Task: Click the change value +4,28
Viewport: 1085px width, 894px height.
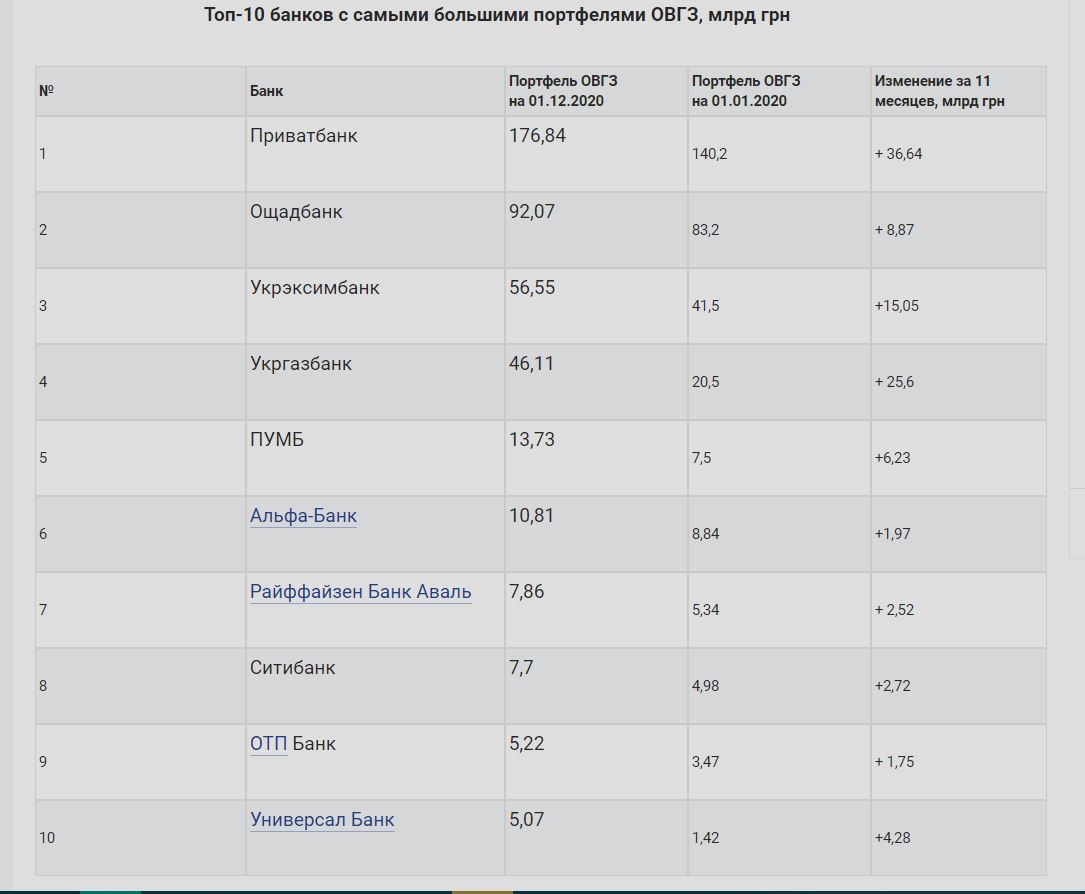Action: 893,838
